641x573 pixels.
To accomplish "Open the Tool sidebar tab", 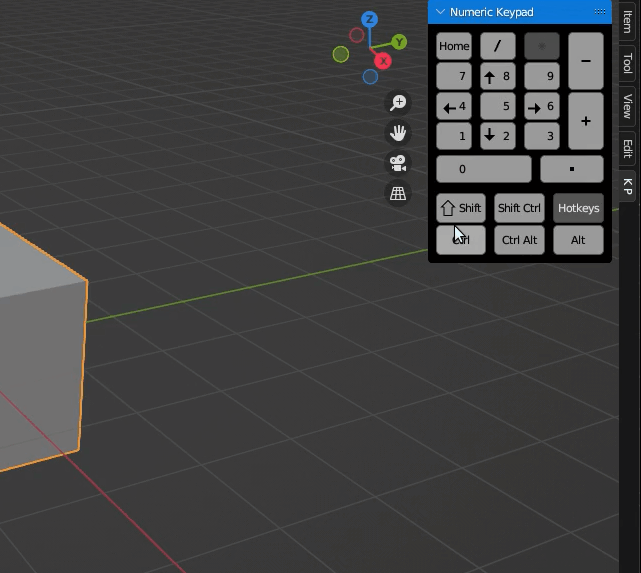I will pos(628,63).
